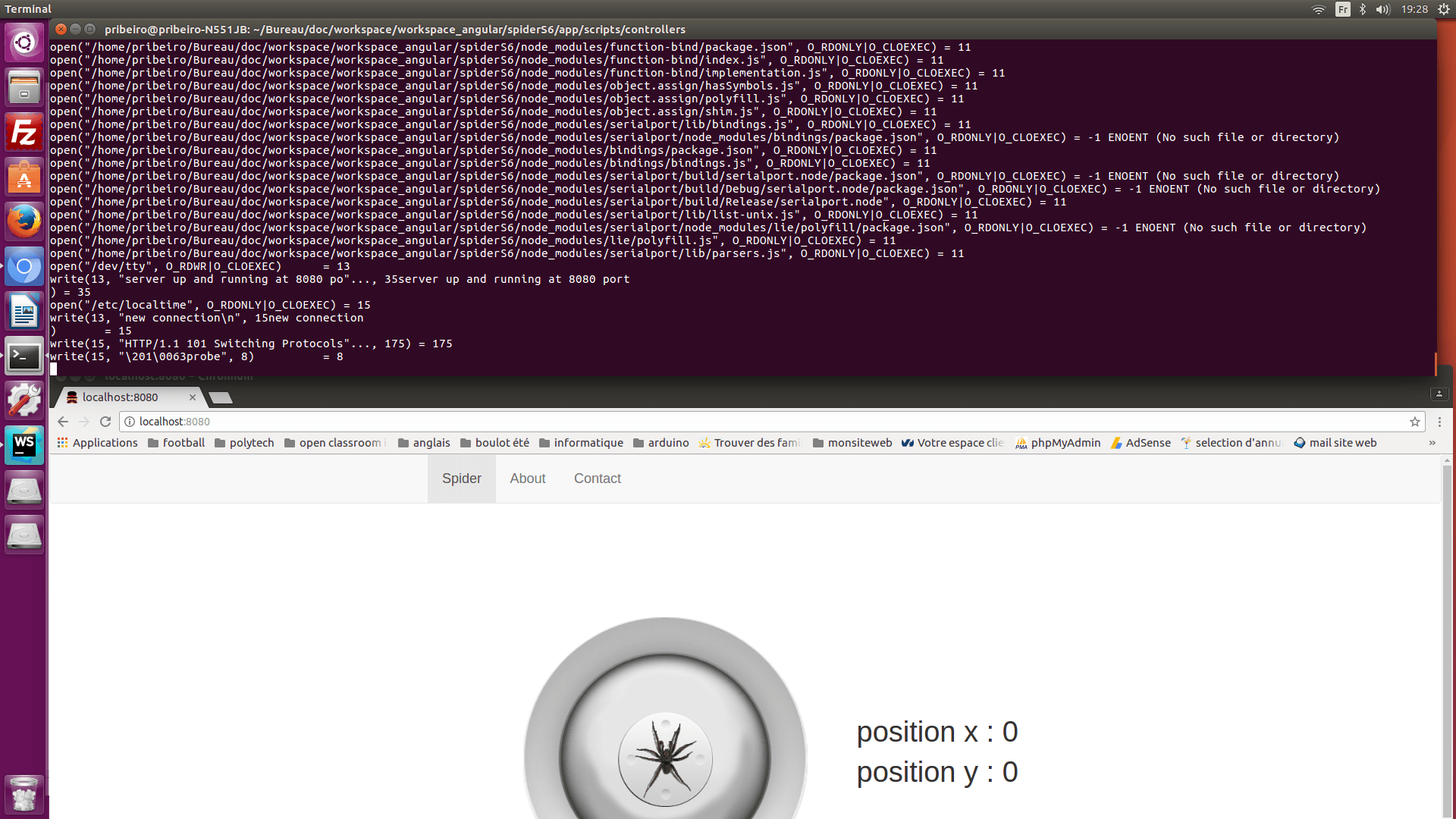Expand the bookmarks overflow chevron

pyautogui.click(x=1432, y=443)
